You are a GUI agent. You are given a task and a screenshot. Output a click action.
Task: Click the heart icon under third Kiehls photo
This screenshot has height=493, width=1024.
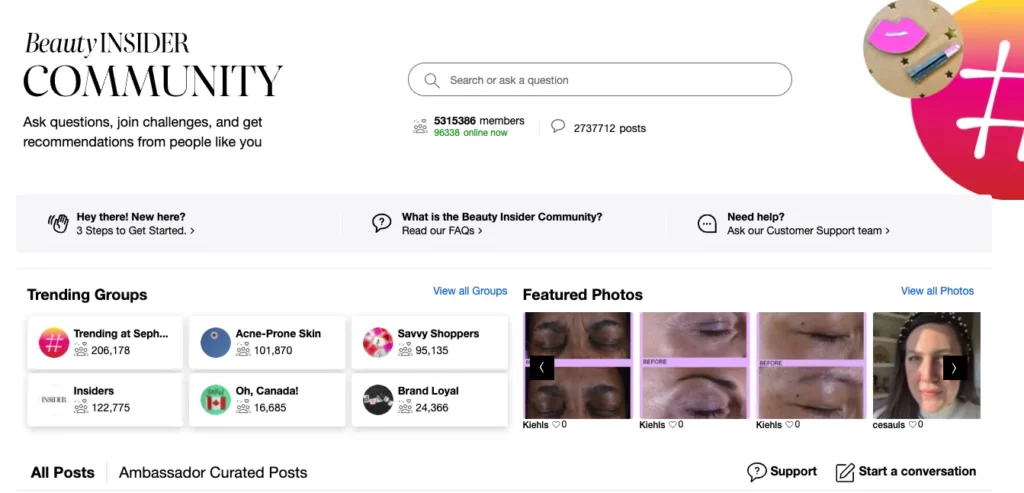789,424
